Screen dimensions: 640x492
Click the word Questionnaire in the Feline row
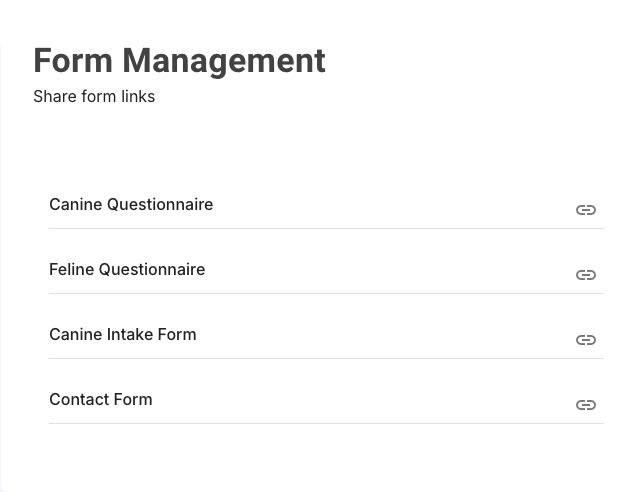pos(152,269)
